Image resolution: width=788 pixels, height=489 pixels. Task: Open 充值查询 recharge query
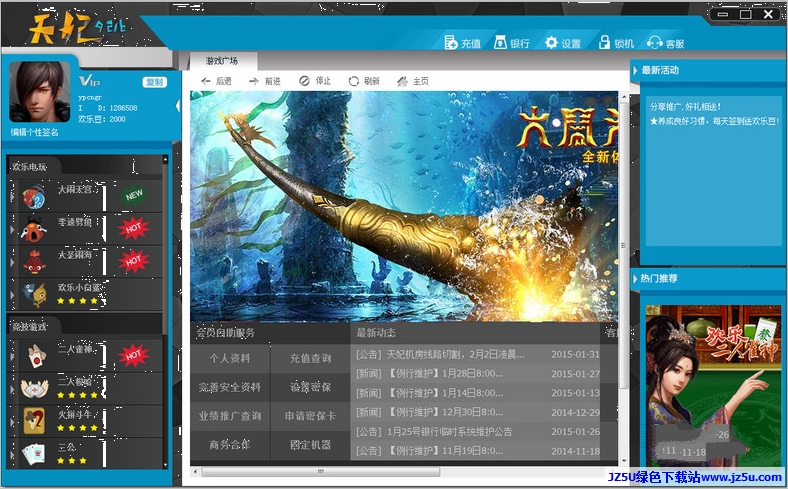tap(310, 358)
